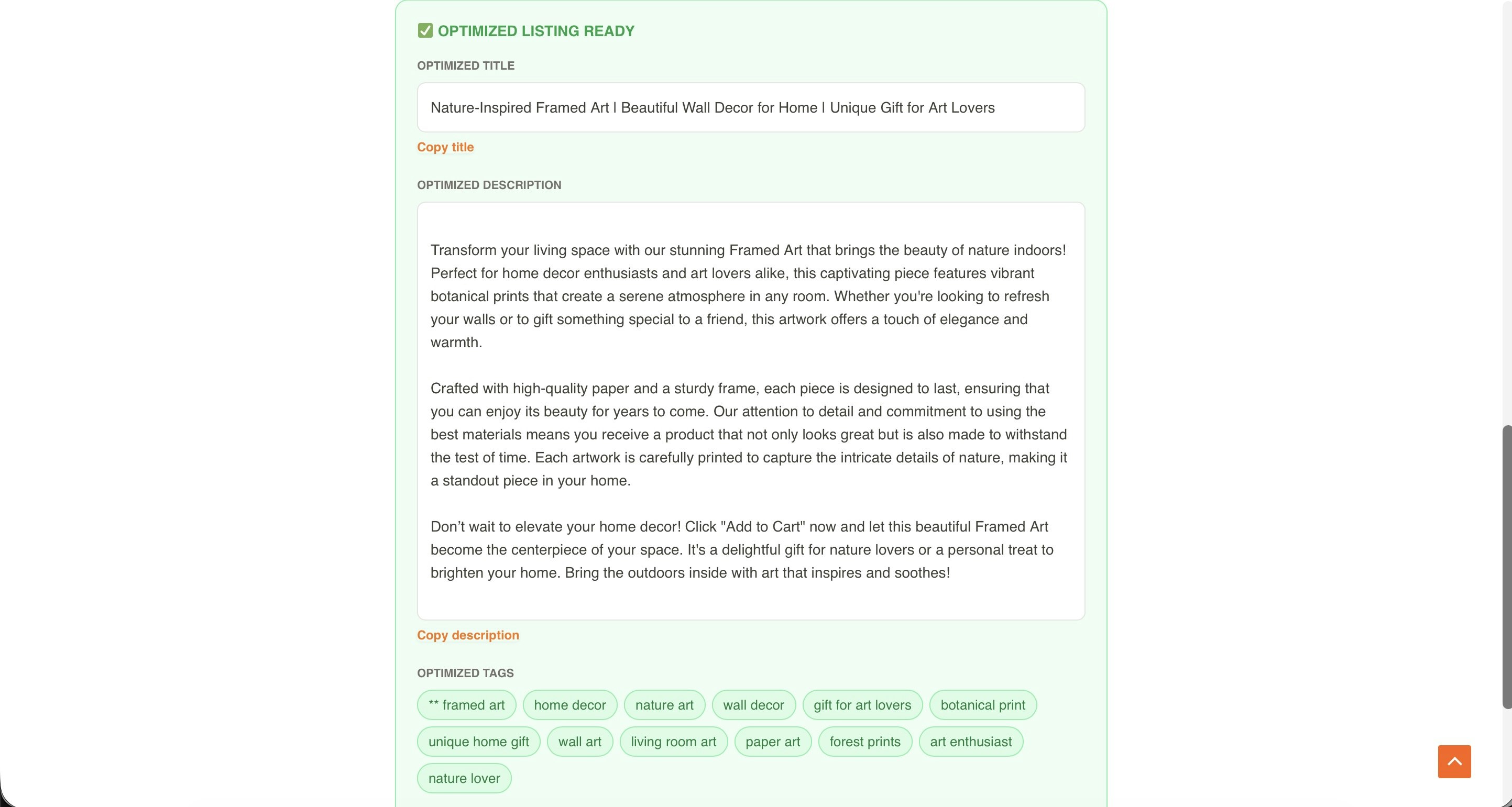
Task: Click the Copy title link
Action: [445, 147]
